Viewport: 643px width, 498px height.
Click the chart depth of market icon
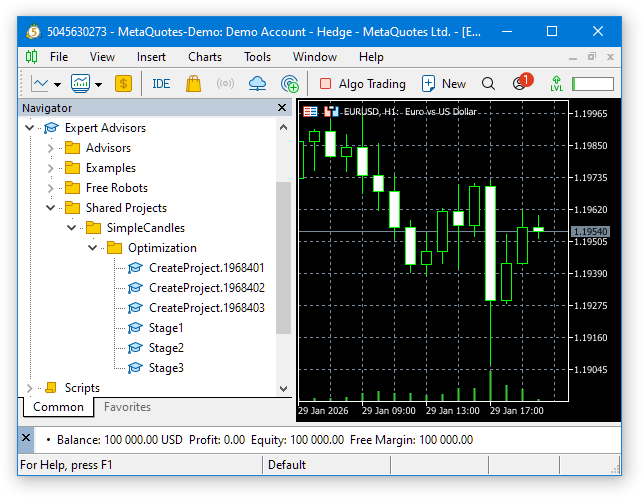[331, 112]
